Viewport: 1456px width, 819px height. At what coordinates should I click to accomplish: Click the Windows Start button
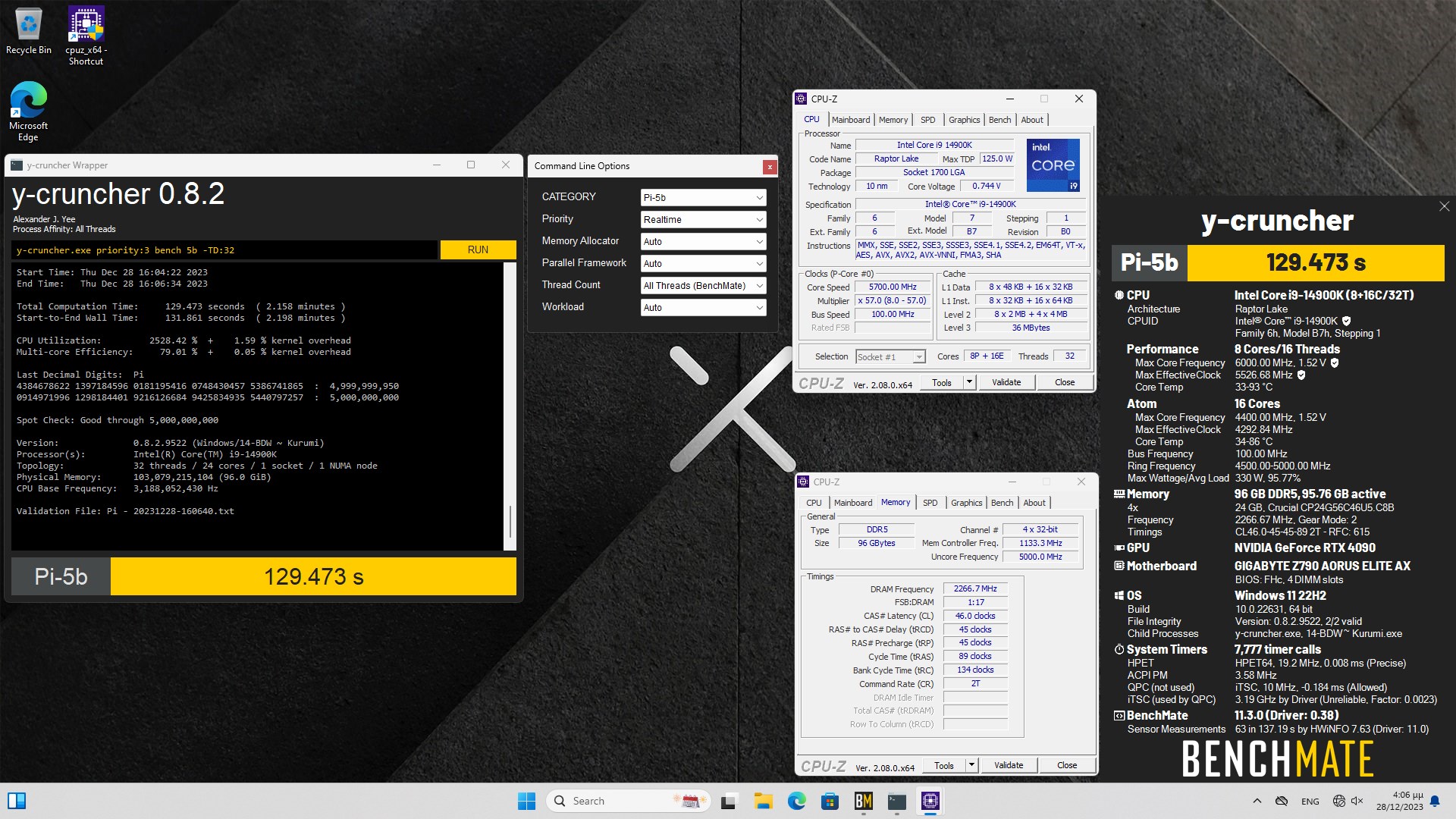tap(526, 801)
